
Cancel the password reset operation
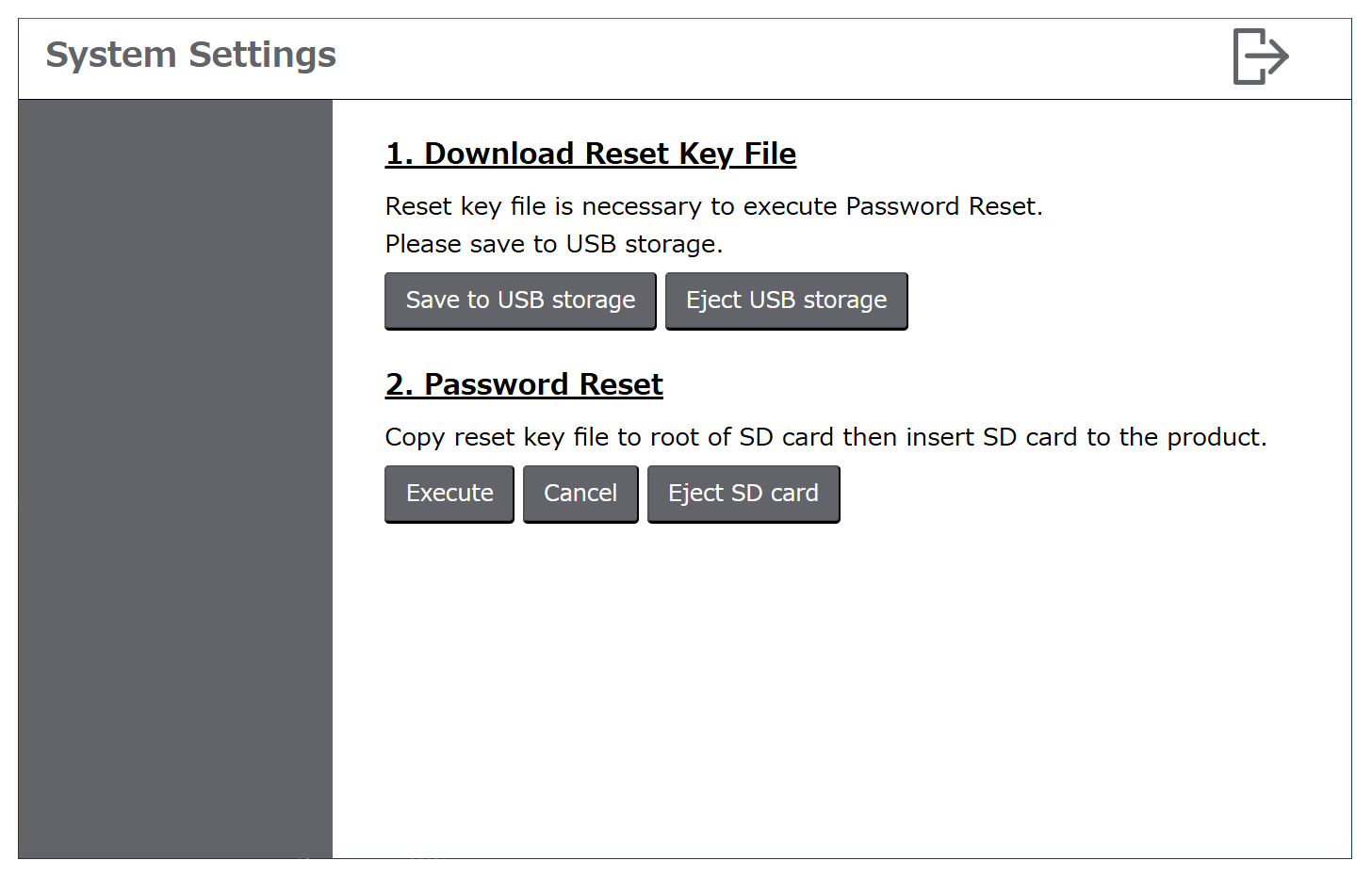pos(580,495)
